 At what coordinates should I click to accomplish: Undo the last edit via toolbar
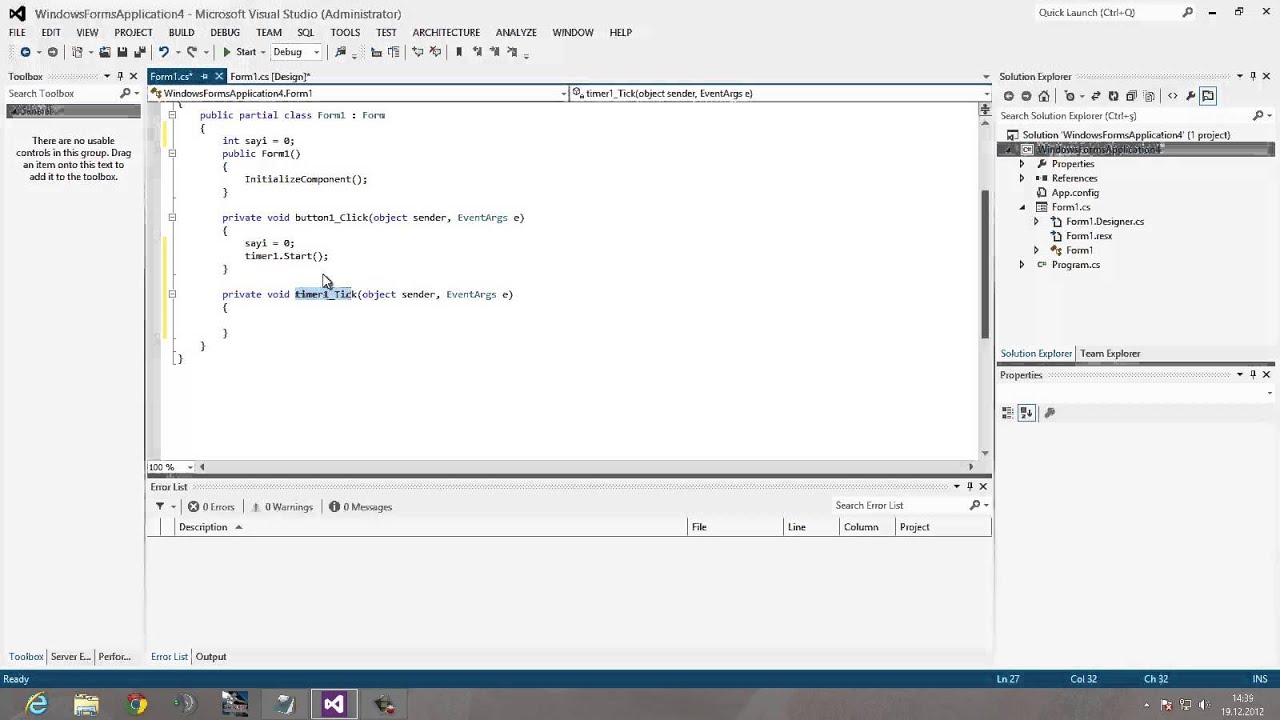click(164, 52)
